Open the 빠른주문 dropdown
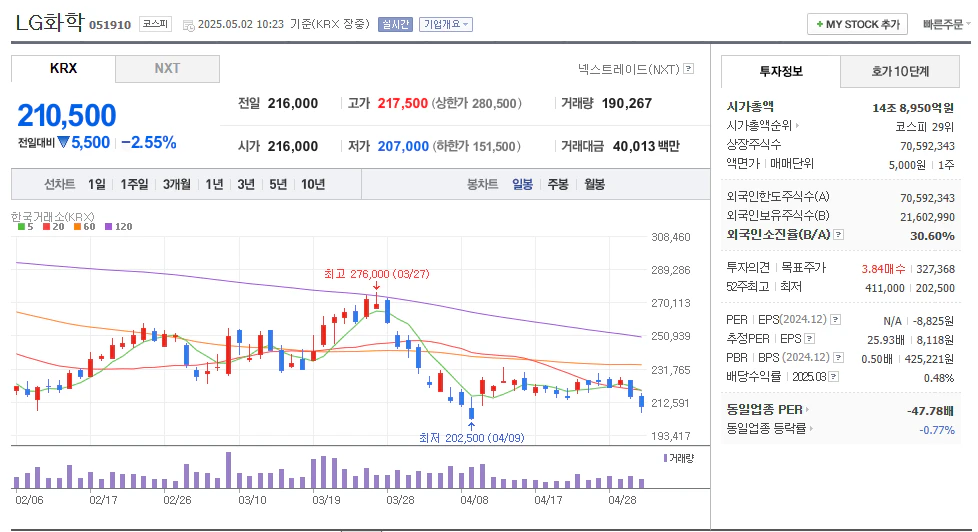 click(x=946, y=24)
